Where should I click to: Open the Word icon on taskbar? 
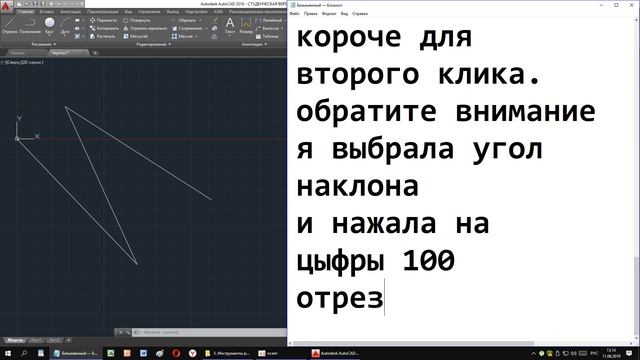coord(143,353)
